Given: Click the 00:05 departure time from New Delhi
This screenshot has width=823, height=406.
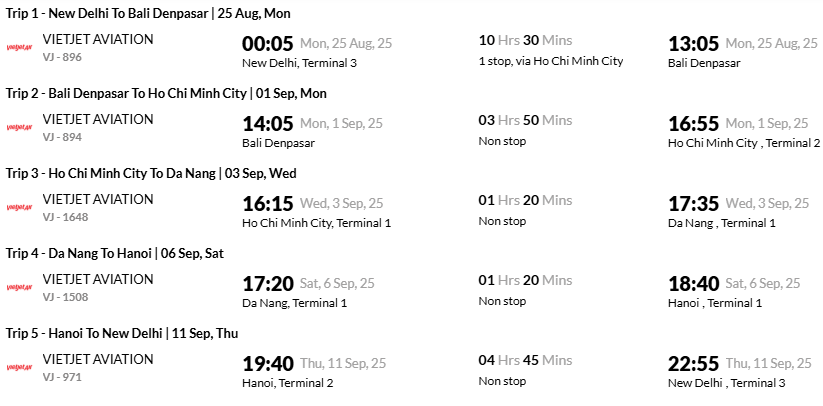Looking at the screenshot, I should 268,44.
